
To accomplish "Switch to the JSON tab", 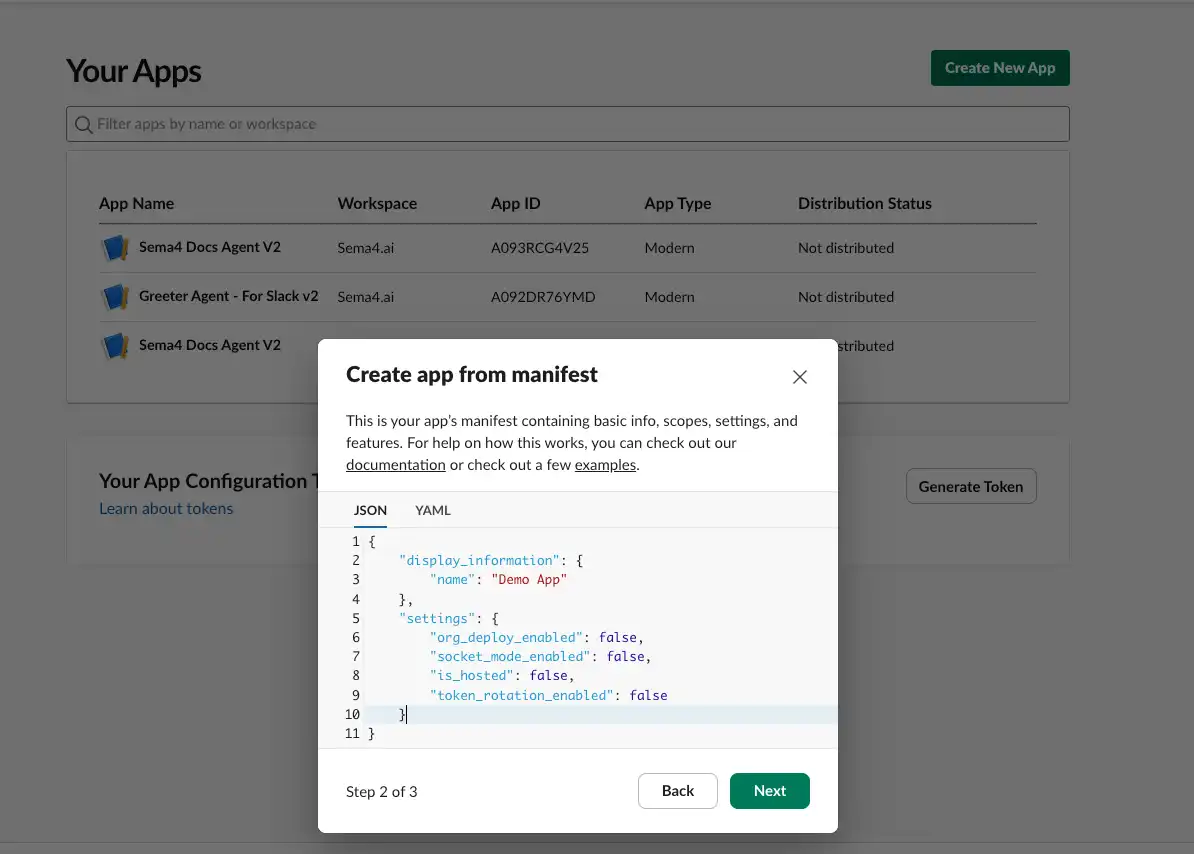I will (x=370, y=510).
